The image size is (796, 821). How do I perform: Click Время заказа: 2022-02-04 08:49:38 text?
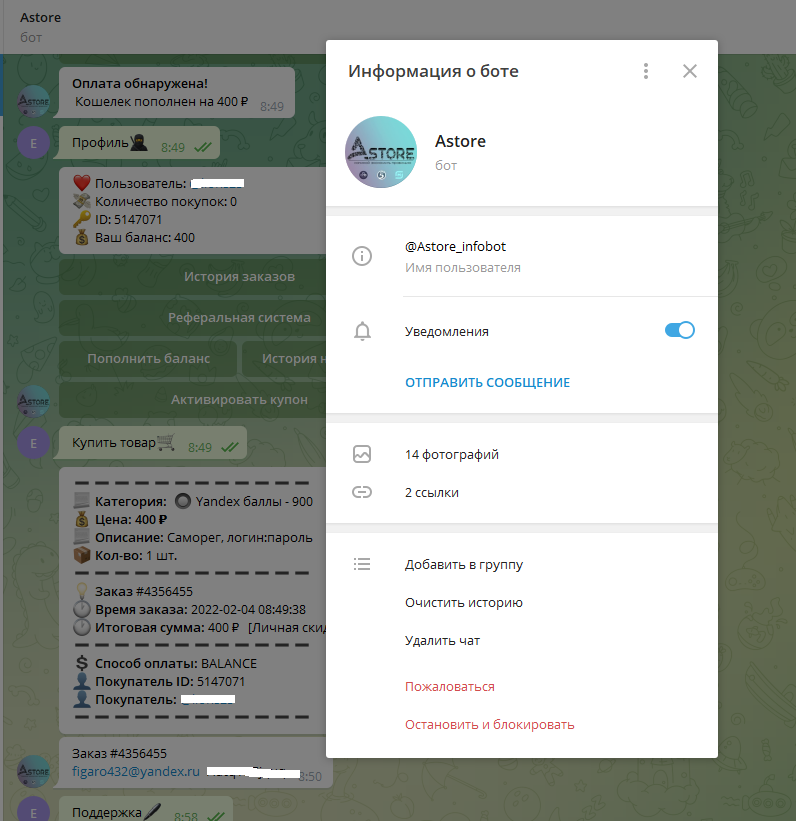(x=200, y=609)
